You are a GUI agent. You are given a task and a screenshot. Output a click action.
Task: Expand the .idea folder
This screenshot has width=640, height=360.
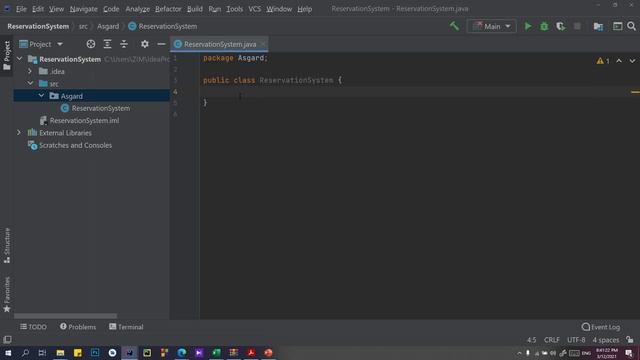pos(30,71)
